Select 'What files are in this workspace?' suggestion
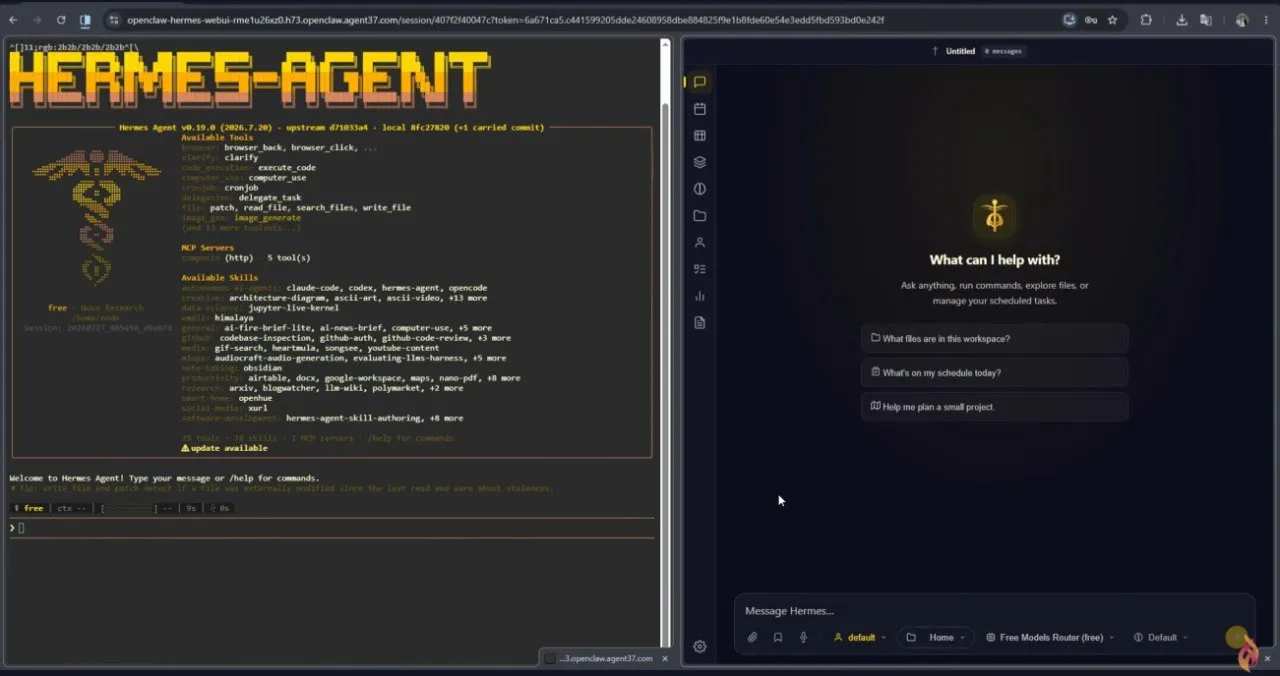 (x=994, y=339)
